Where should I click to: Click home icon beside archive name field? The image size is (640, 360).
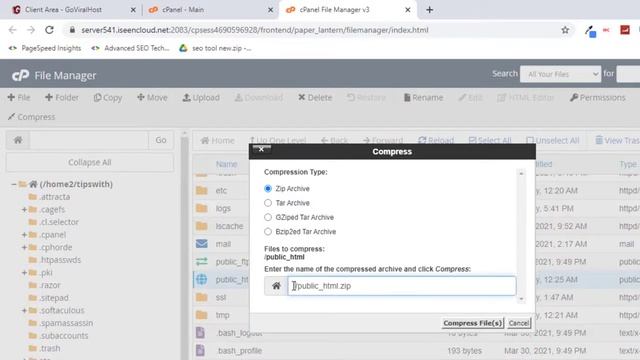[x=276, y=286]
